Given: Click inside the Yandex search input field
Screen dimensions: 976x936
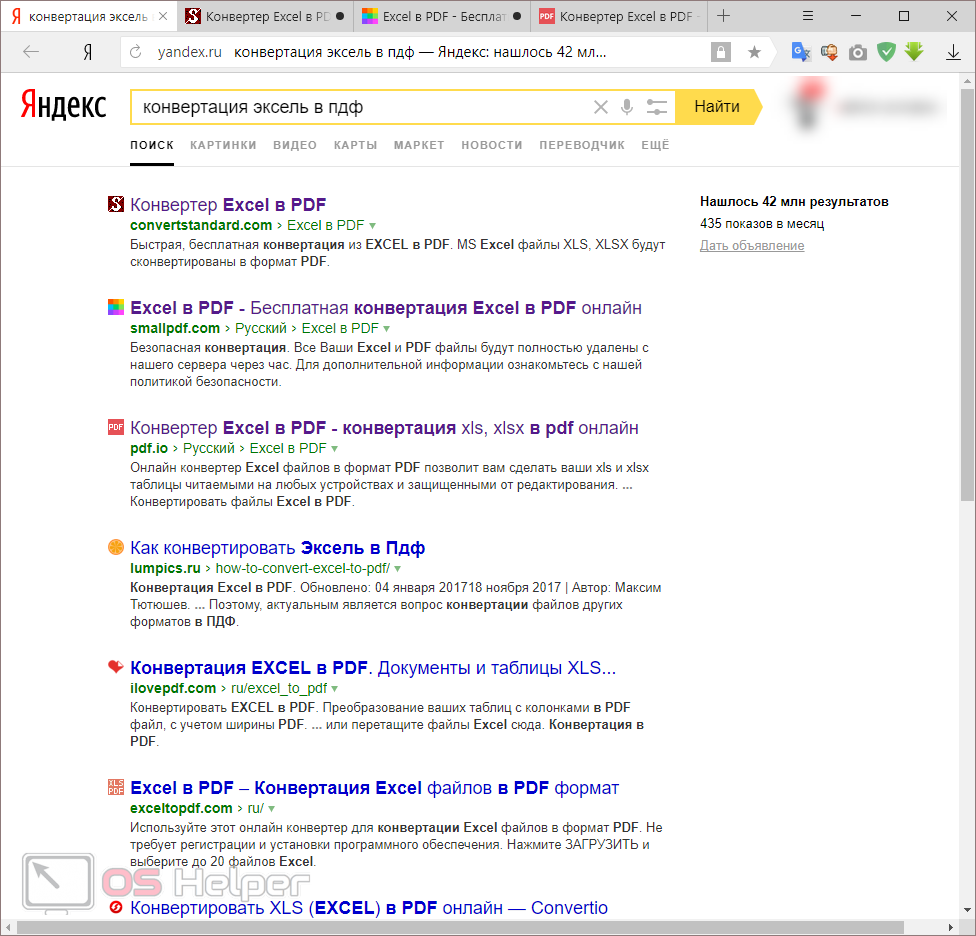Looking at the screenshot, I should pos(360,107).
